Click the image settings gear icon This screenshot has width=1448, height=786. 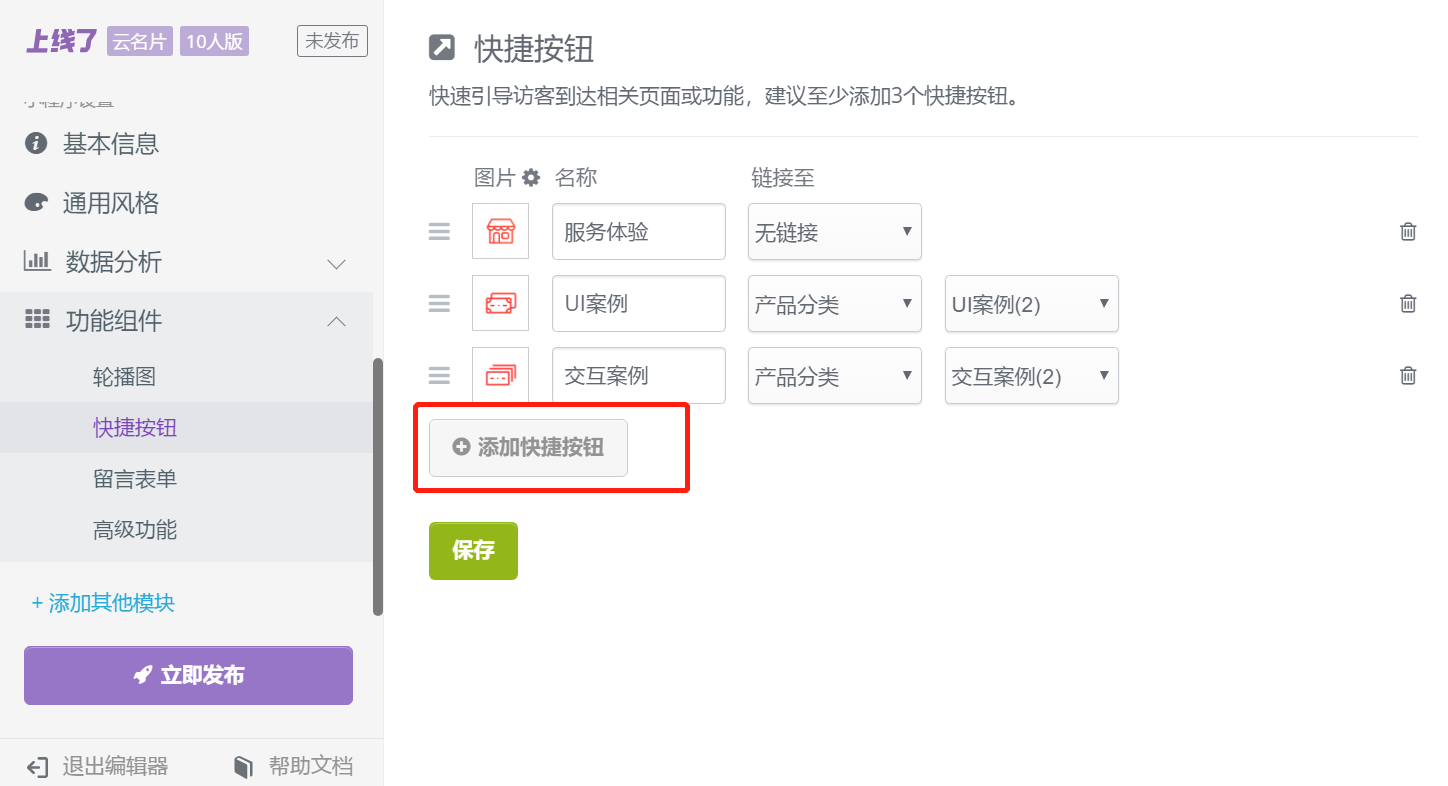click(x=531, y=178)
